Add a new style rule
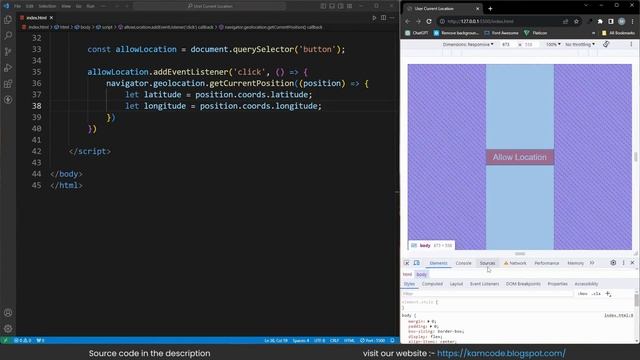This screenshot has height=360, width=640. [x=608, y=294]
